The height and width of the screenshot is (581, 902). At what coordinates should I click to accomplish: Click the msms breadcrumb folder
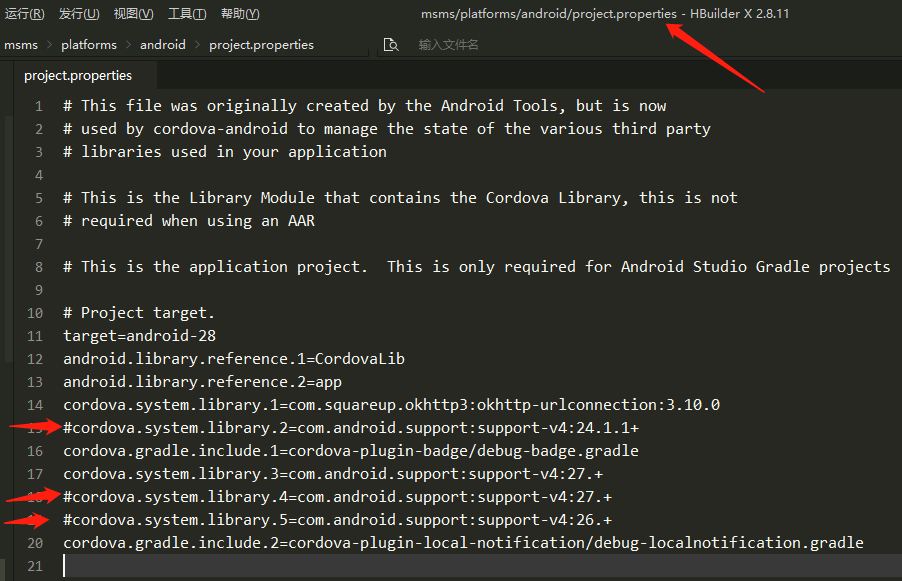[x=21, y=45]
